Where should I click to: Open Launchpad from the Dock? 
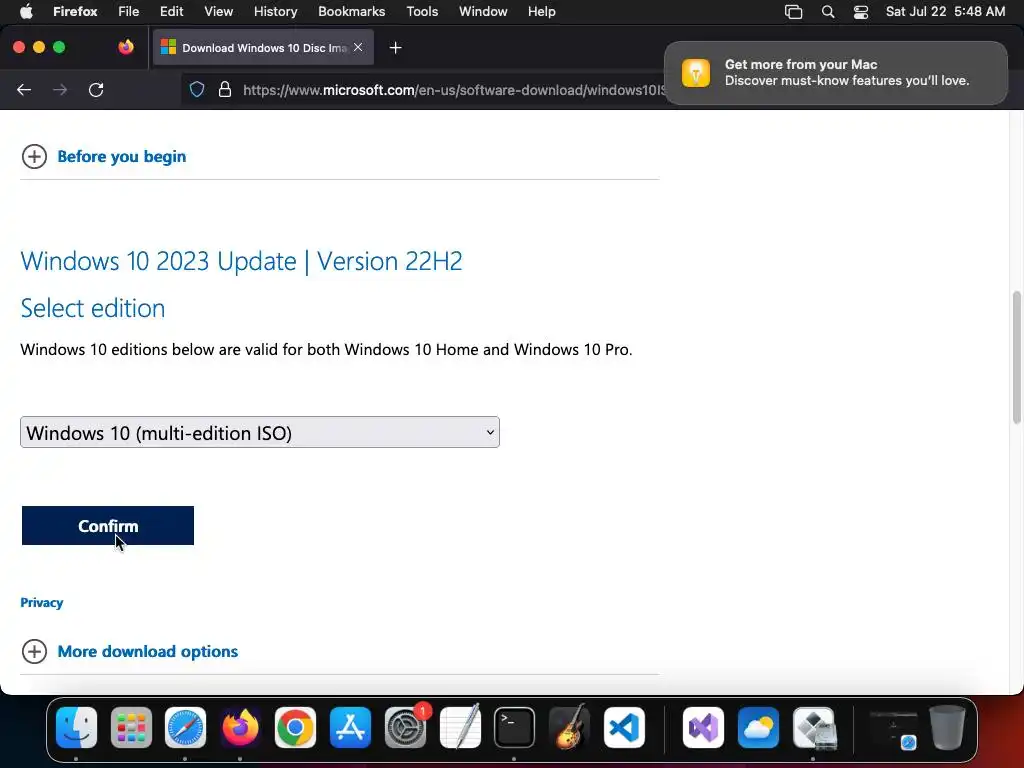(131, 727)
